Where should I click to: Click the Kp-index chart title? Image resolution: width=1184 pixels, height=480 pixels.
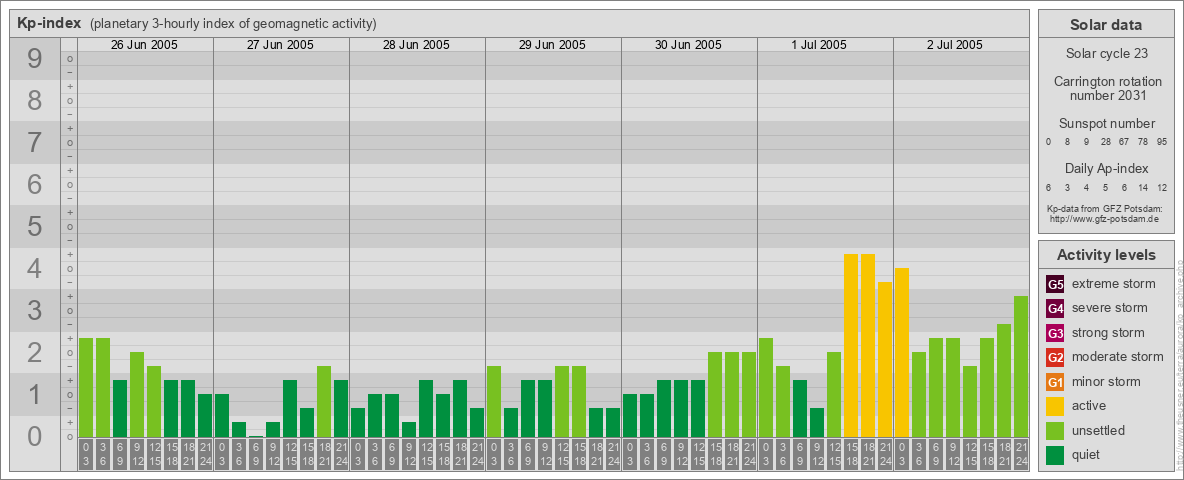click(x=49, y=23)
